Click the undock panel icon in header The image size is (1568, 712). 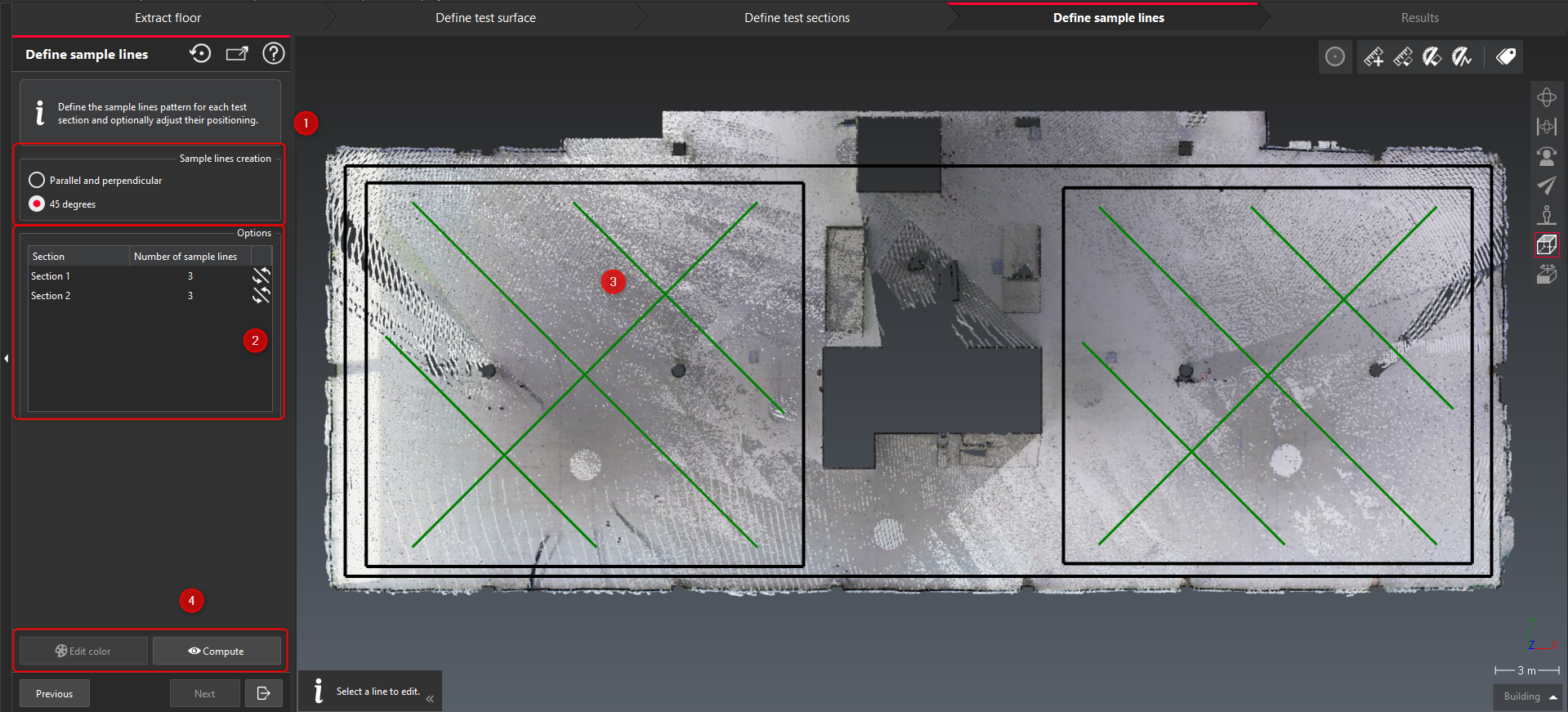point(237,54)
